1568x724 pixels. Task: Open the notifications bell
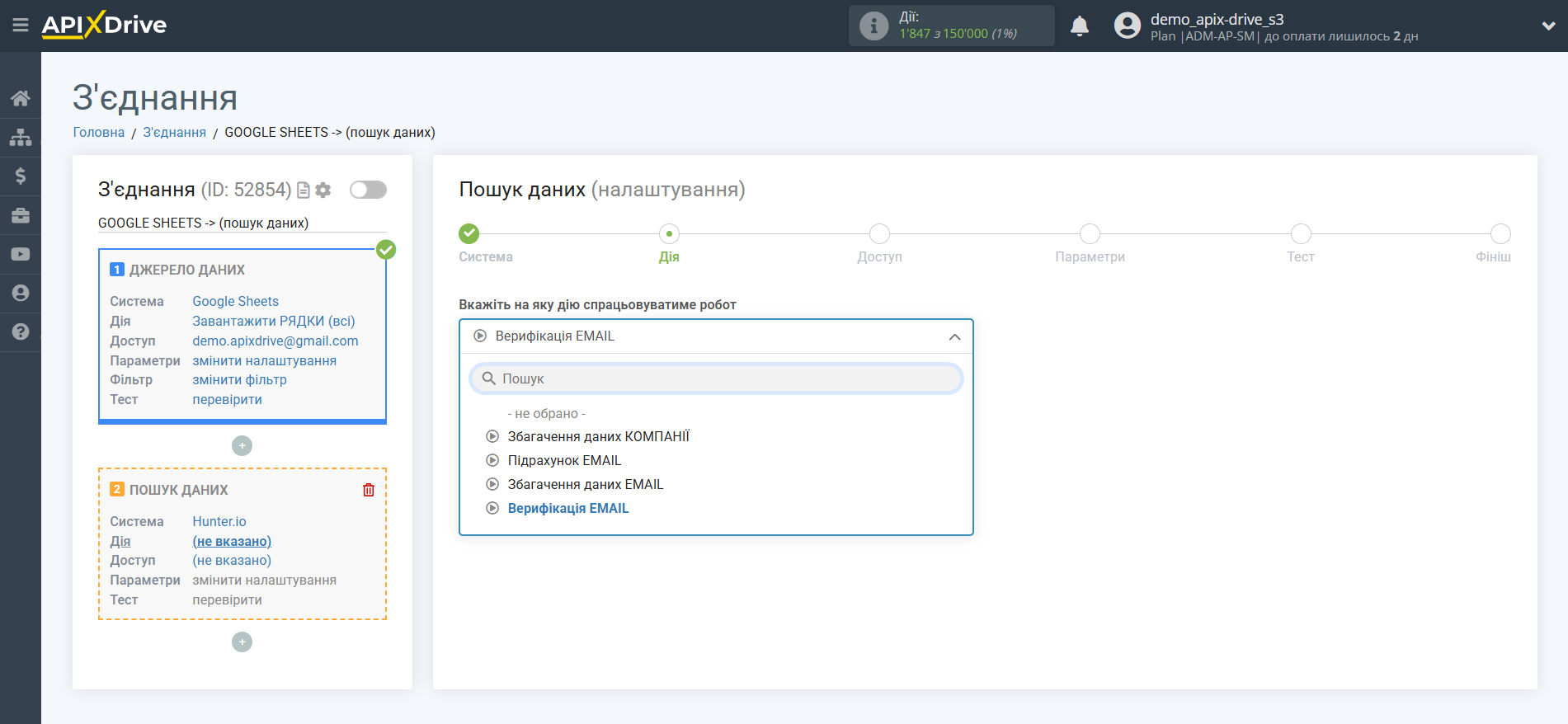[1080, 26]
